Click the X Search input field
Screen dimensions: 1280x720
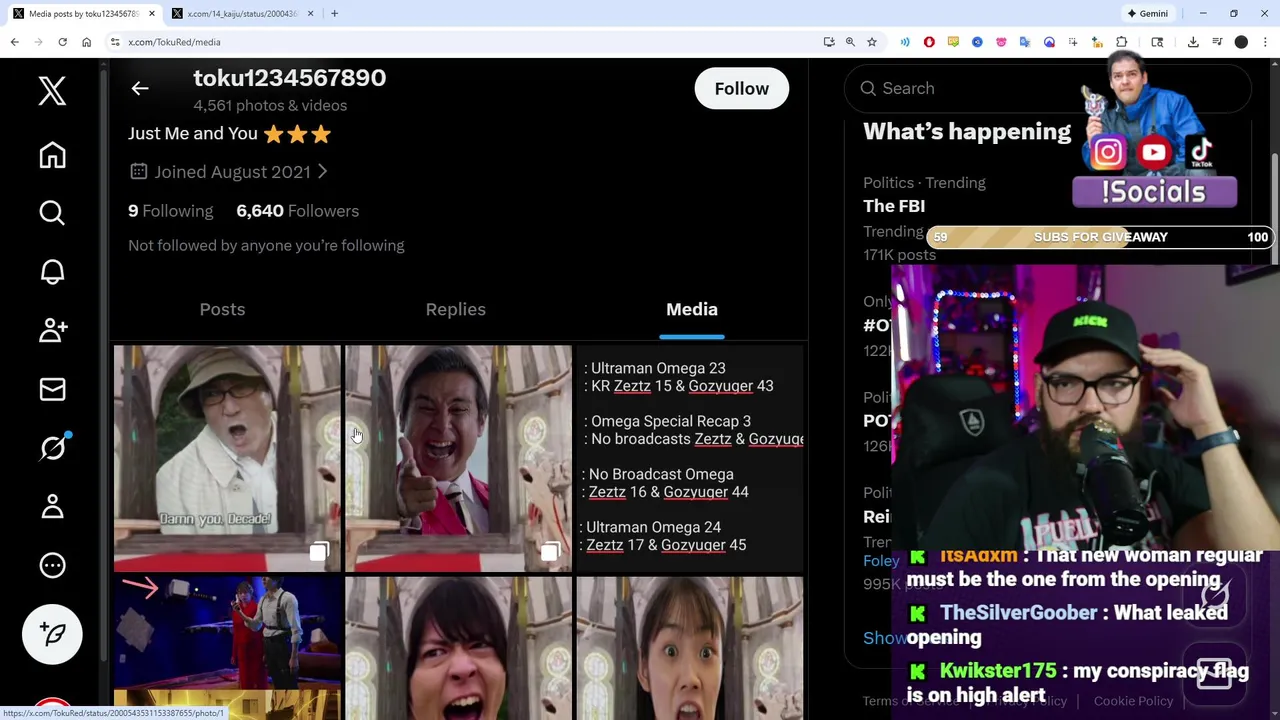[x=1048, y=88]
